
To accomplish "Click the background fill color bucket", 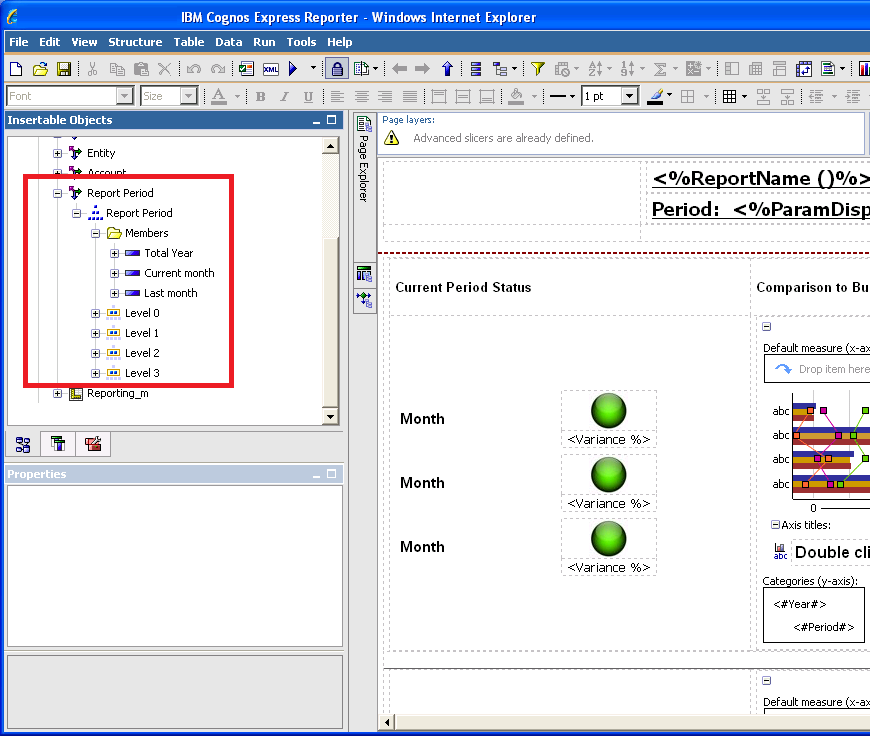I will (516, 96).
